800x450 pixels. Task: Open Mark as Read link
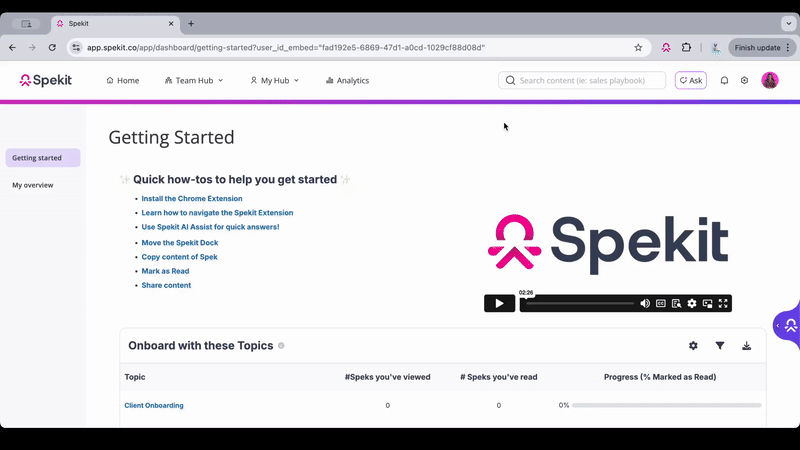click(165, 271)
